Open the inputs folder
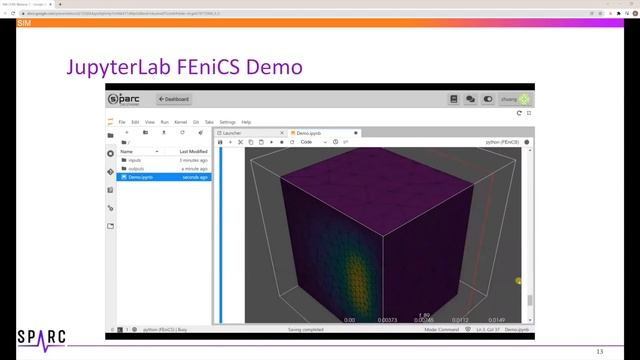Screen dimensions: 640x360 click(x=164, y=160)
